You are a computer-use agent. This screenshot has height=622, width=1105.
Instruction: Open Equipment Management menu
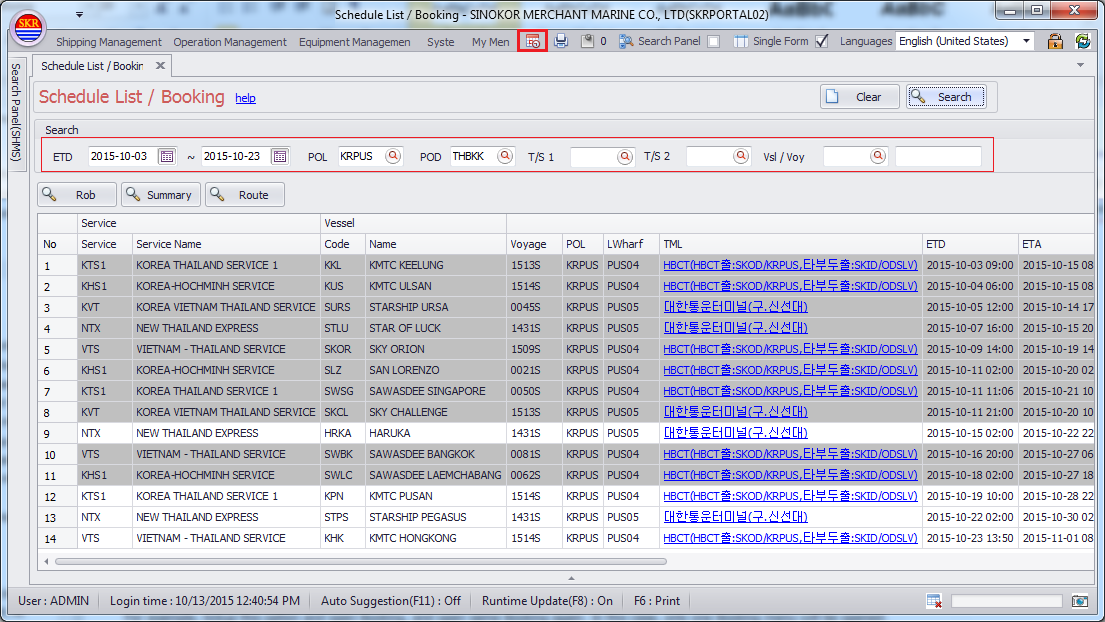click(x=354, y=42)
